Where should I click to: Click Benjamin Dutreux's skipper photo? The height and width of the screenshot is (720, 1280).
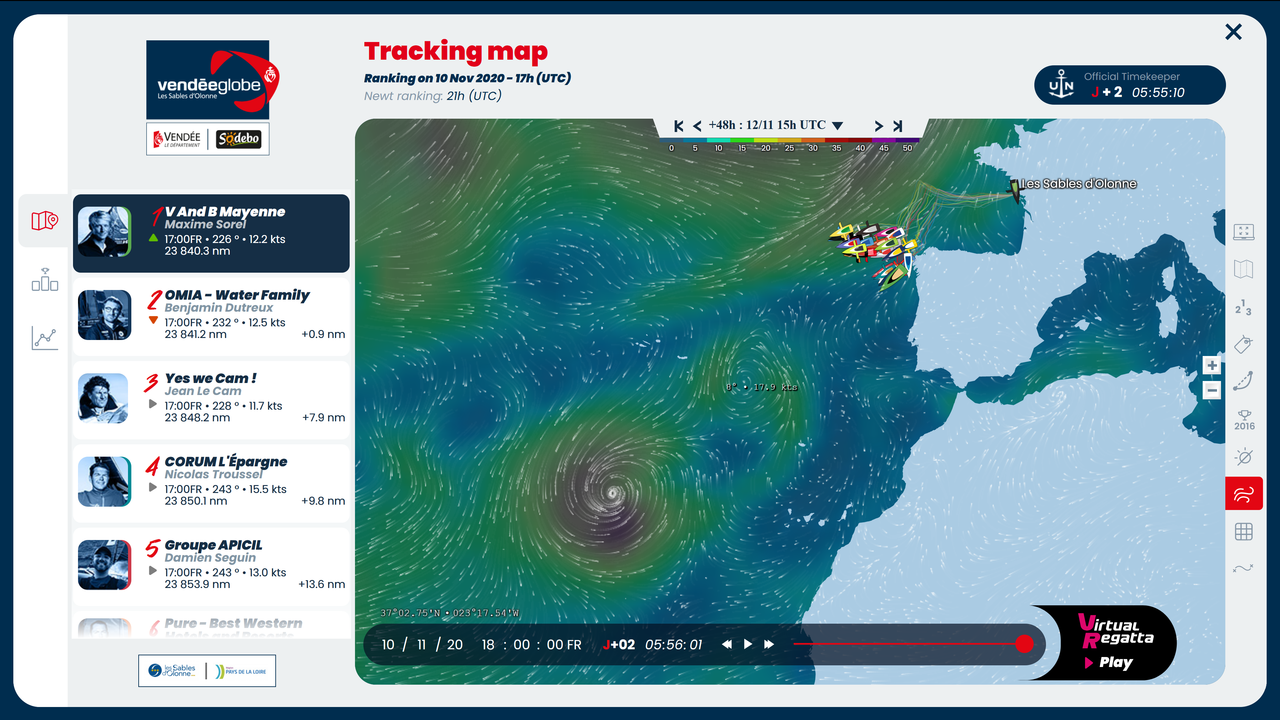click(104, 315)
